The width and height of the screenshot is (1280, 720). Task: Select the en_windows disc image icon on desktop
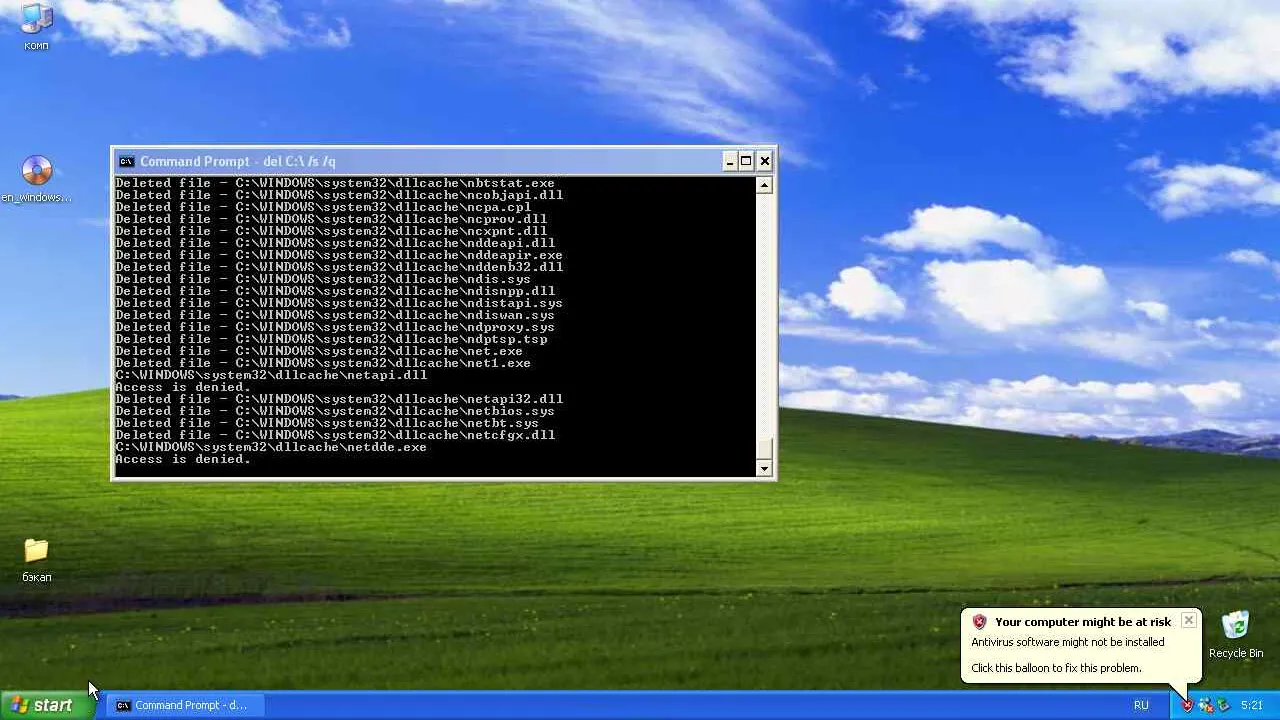coord(36,179)
